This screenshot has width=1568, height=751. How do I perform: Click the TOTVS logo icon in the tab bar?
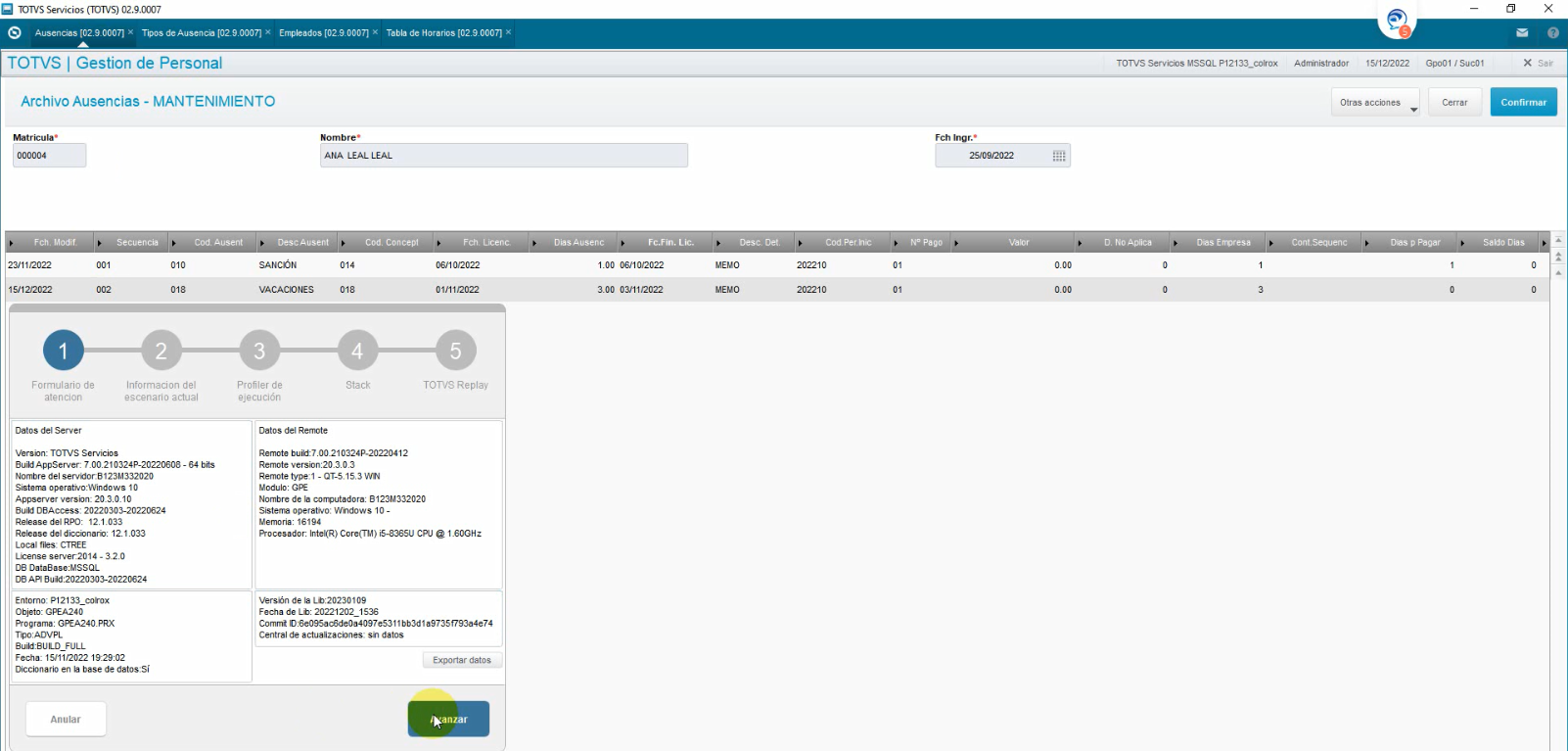click(x=15, y=32)
